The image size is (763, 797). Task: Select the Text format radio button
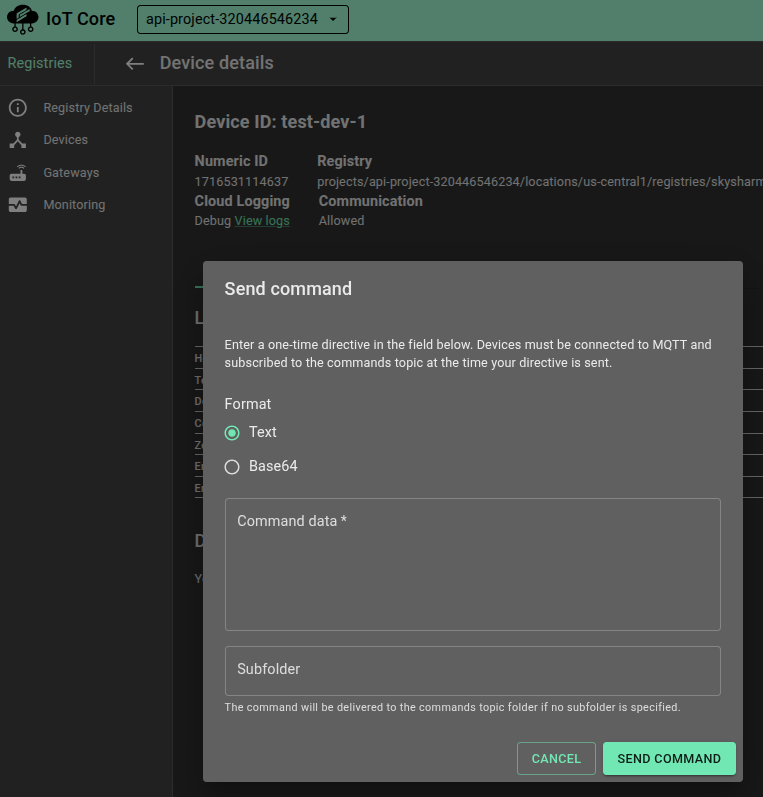coord(232,433)
